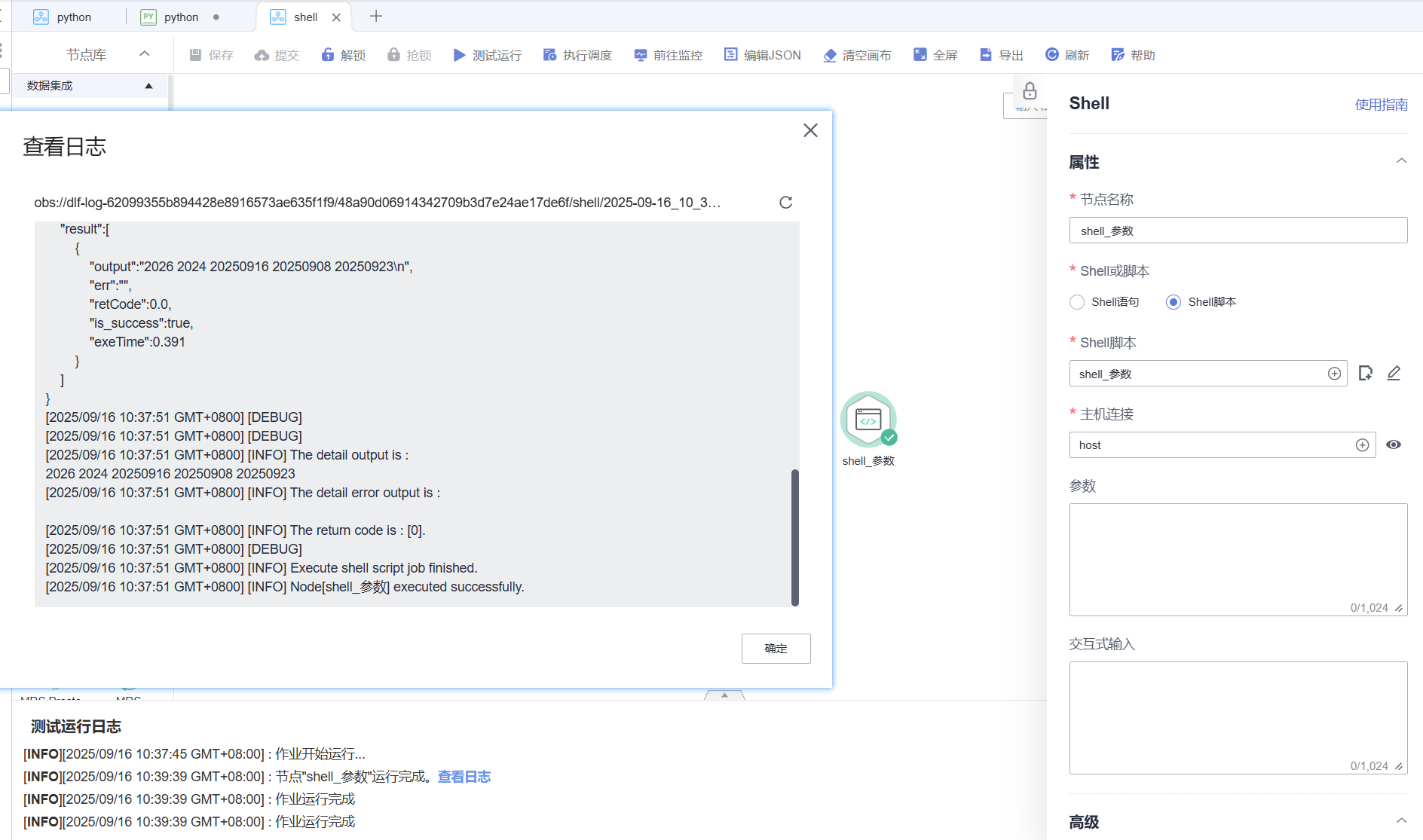
Task: Collapse the 高级 section
Action: click(x=1401, y=821)
